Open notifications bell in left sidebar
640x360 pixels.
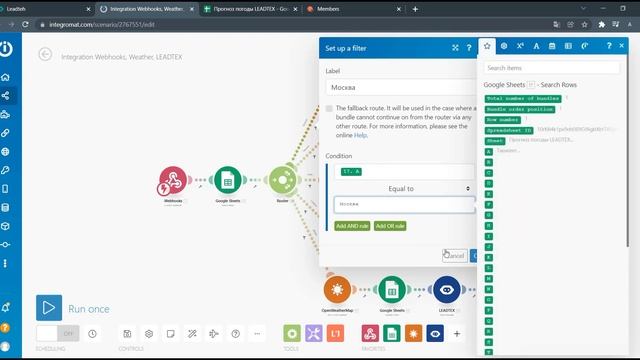[5, 308]
